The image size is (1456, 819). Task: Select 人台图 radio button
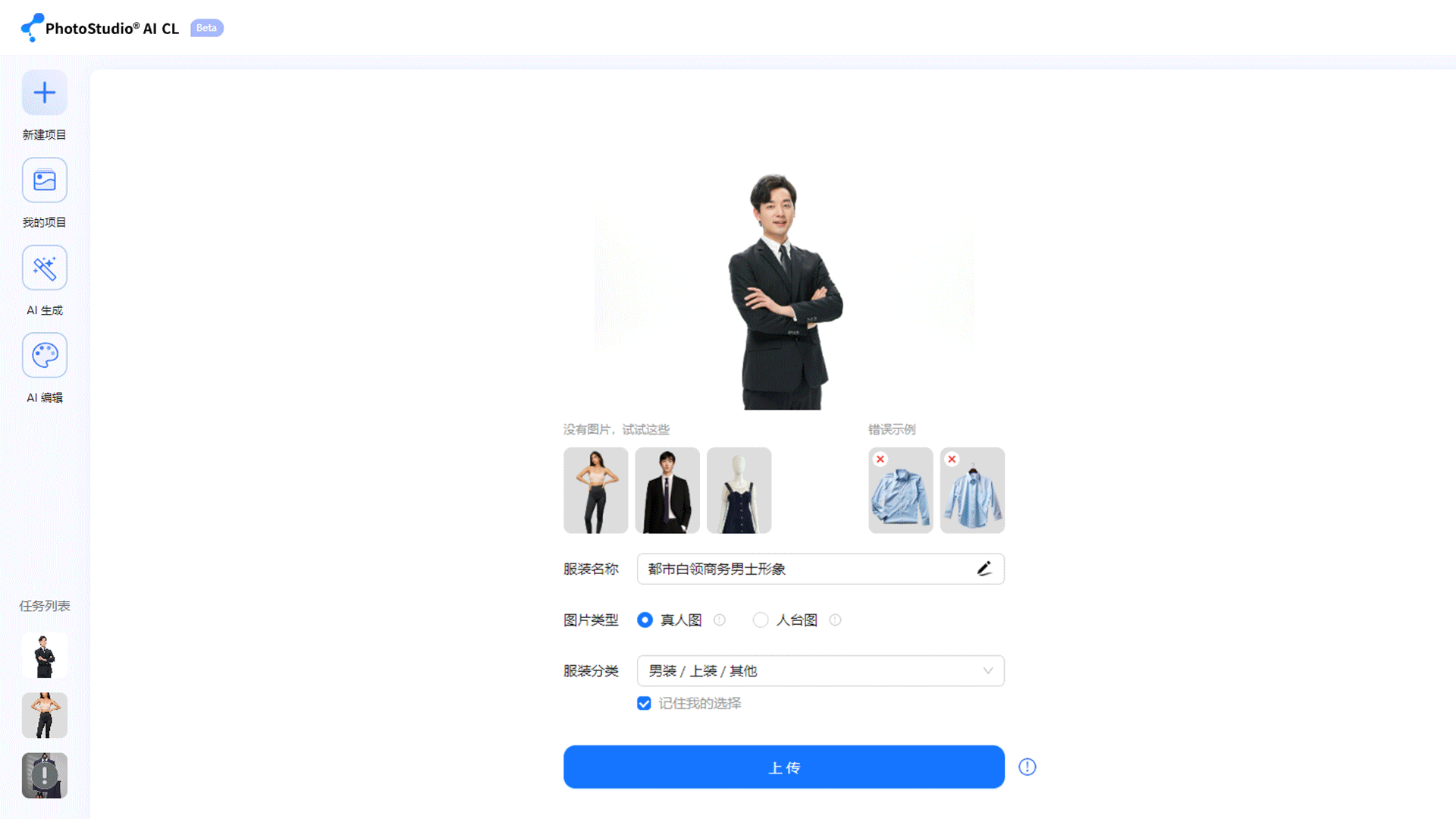pos(761,619)
